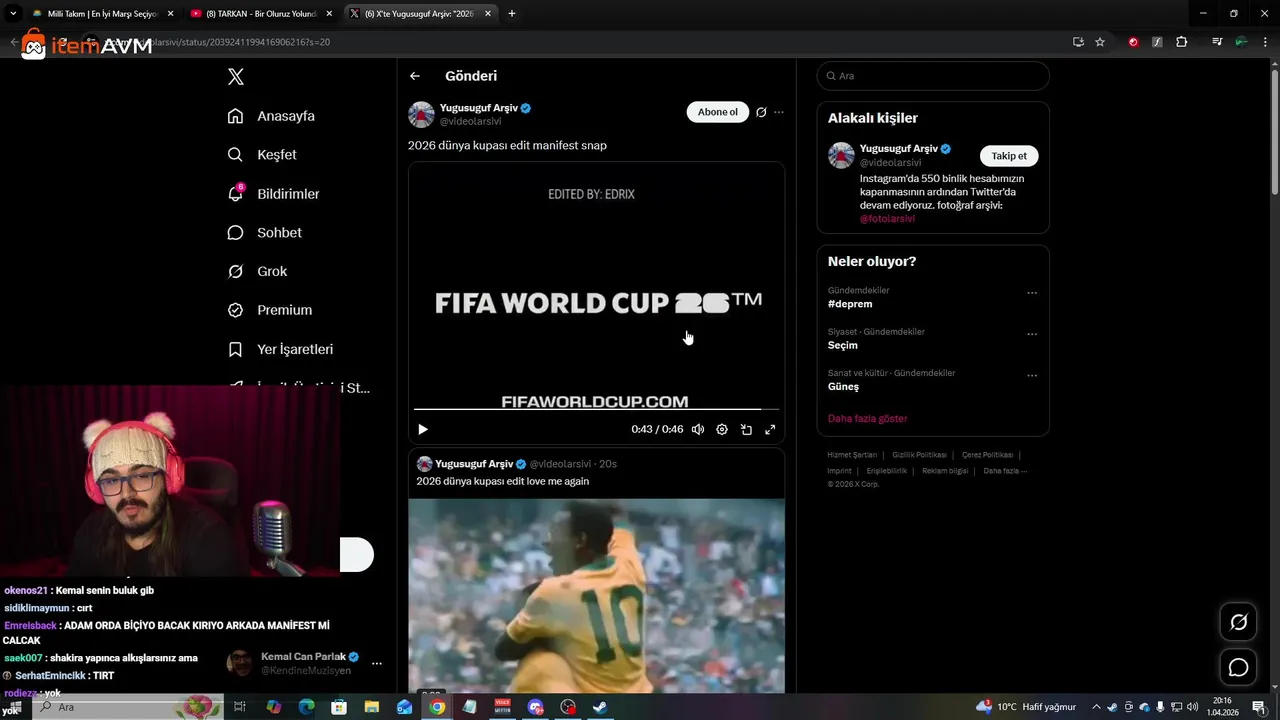Show hidden tray icons chevron
This screenshot has width=1280, height=720.
[x=1096, y=707]
